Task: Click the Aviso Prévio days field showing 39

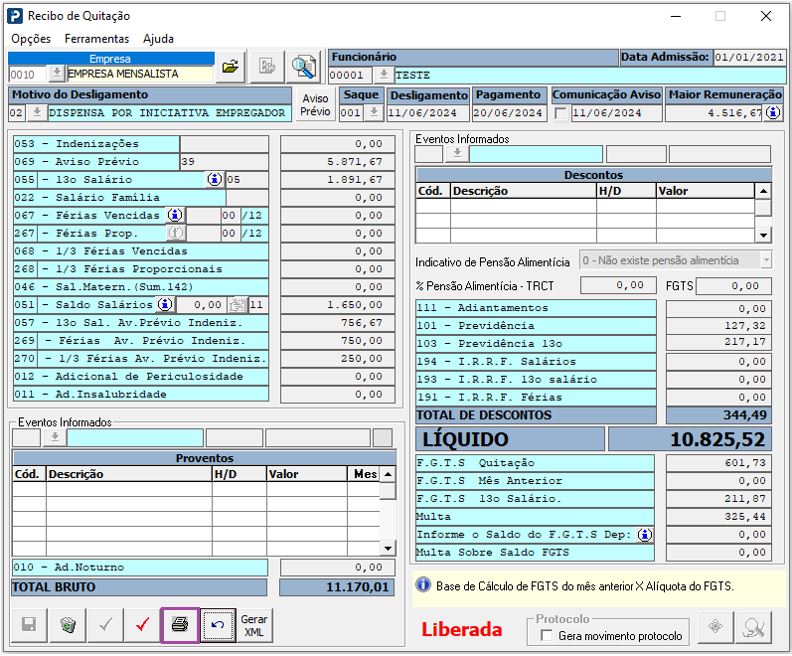Action: click(224, 162)
